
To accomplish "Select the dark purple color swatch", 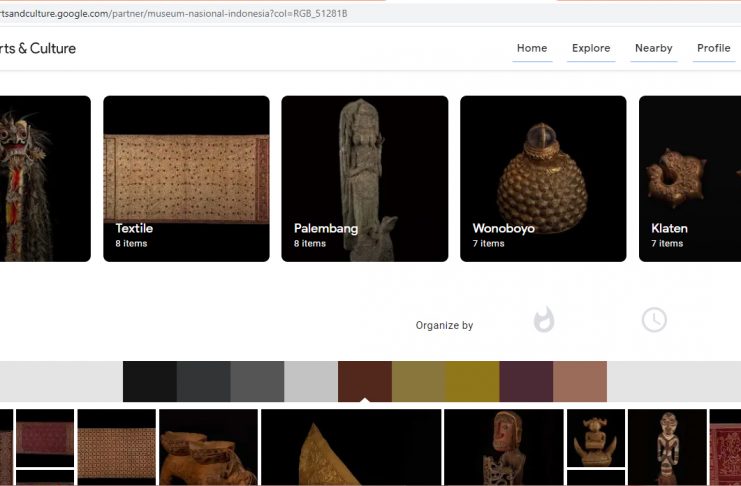I will coord(526,382).
